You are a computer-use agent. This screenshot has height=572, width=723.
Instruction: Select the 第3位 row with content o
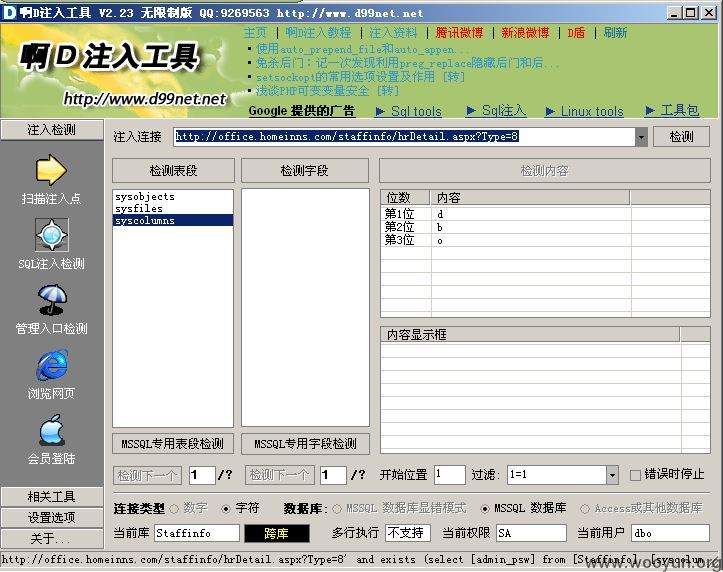[x=545, y=240]
